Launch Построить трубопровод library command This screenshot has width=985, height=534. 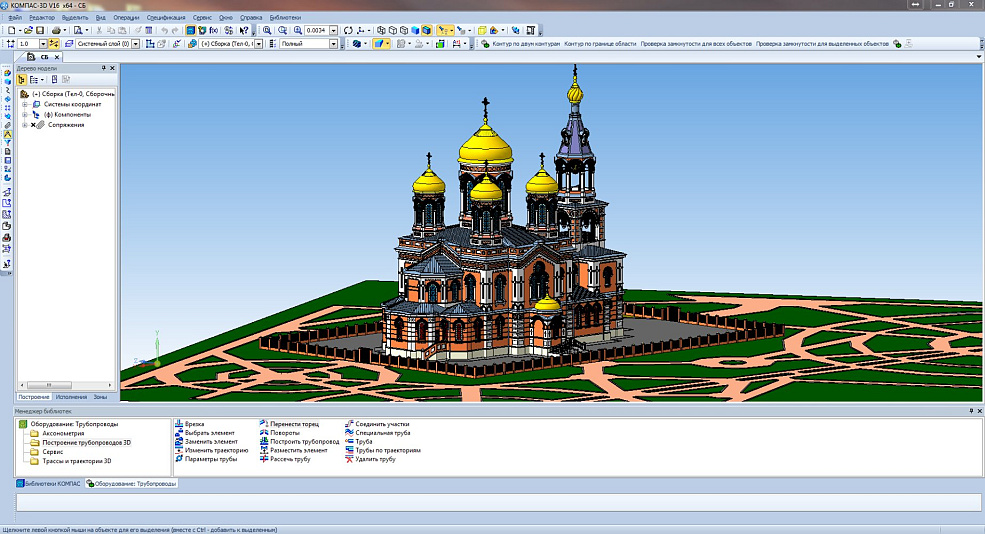tap(305, 441)
